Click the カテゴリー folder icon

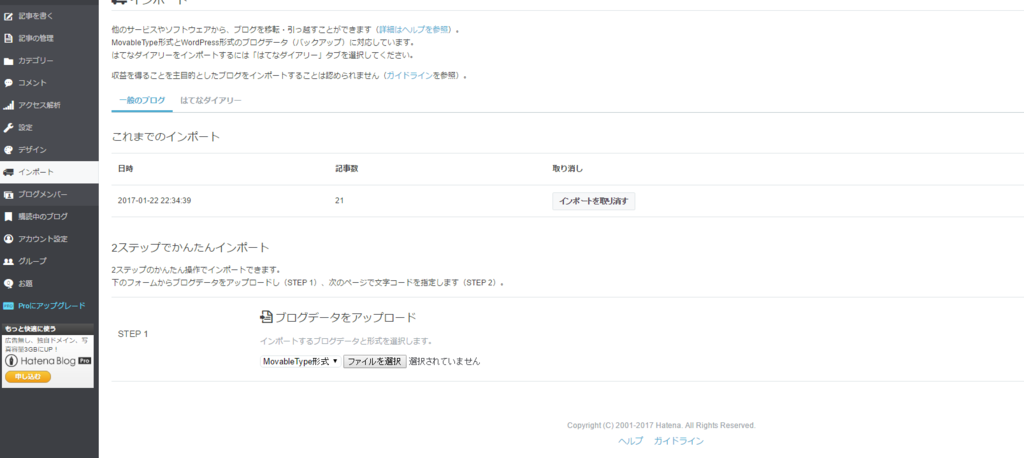[8, 61]
